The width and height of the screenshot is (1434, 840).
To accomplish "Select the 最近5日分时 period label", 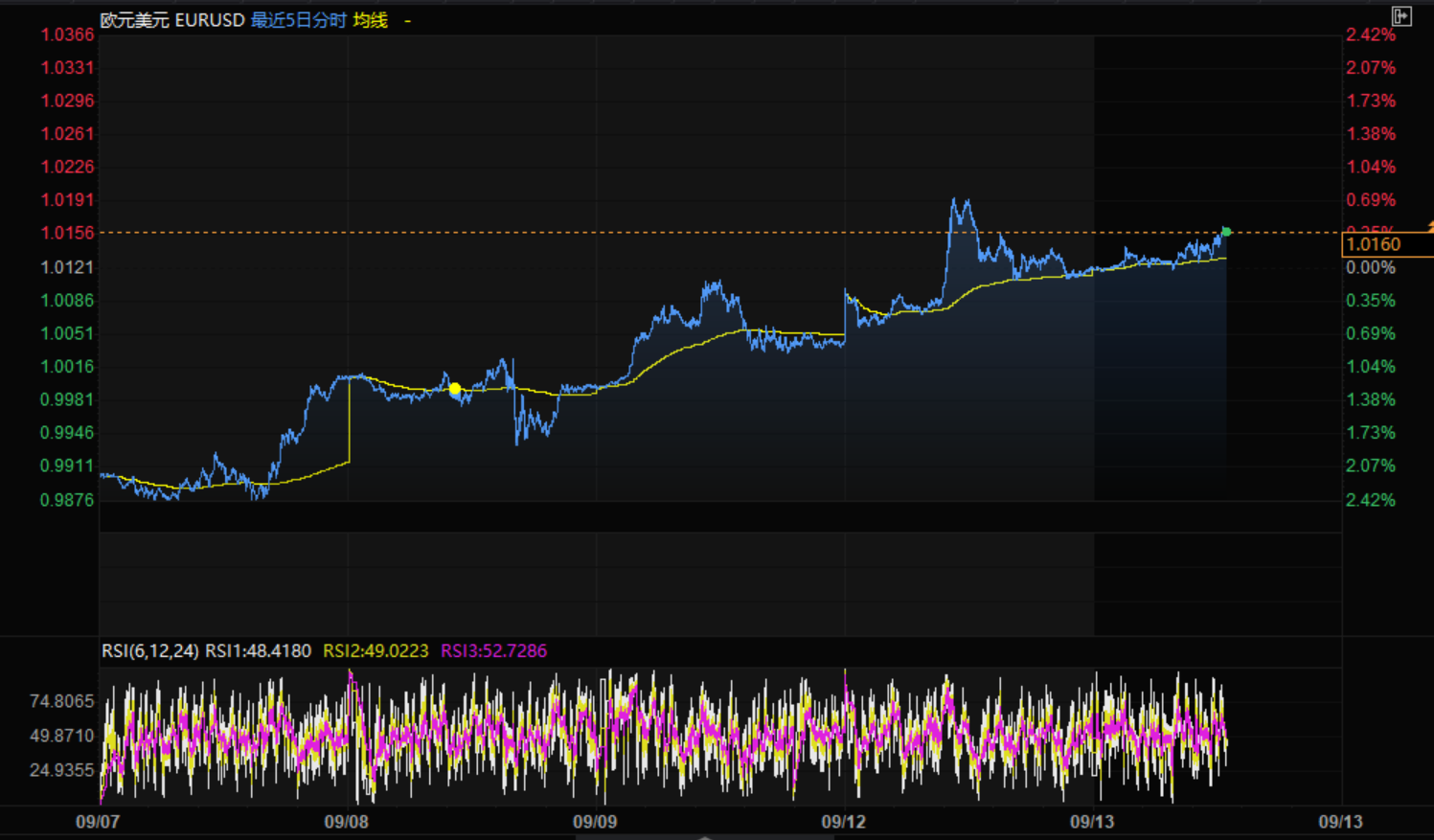I will click(x=298, y=20).
